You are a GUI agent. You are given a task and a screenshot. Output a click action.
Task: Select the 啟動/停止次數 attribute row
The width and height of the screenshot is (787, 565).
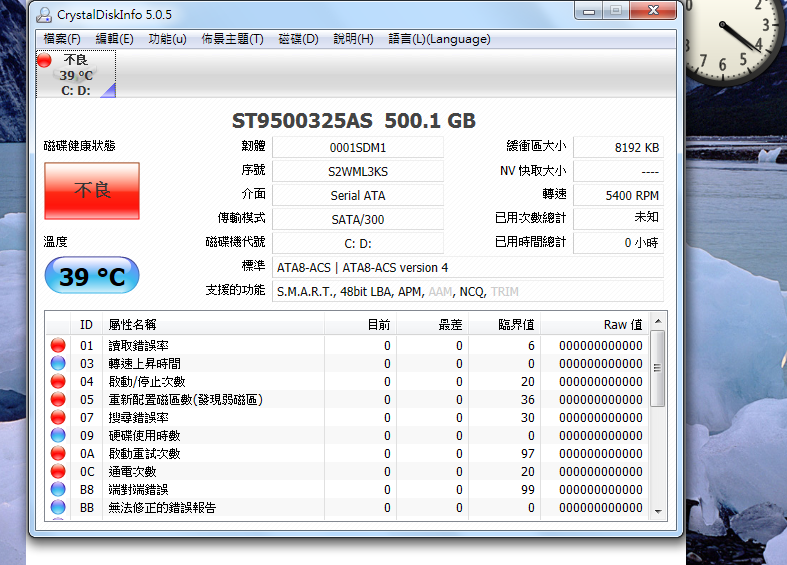347,381
